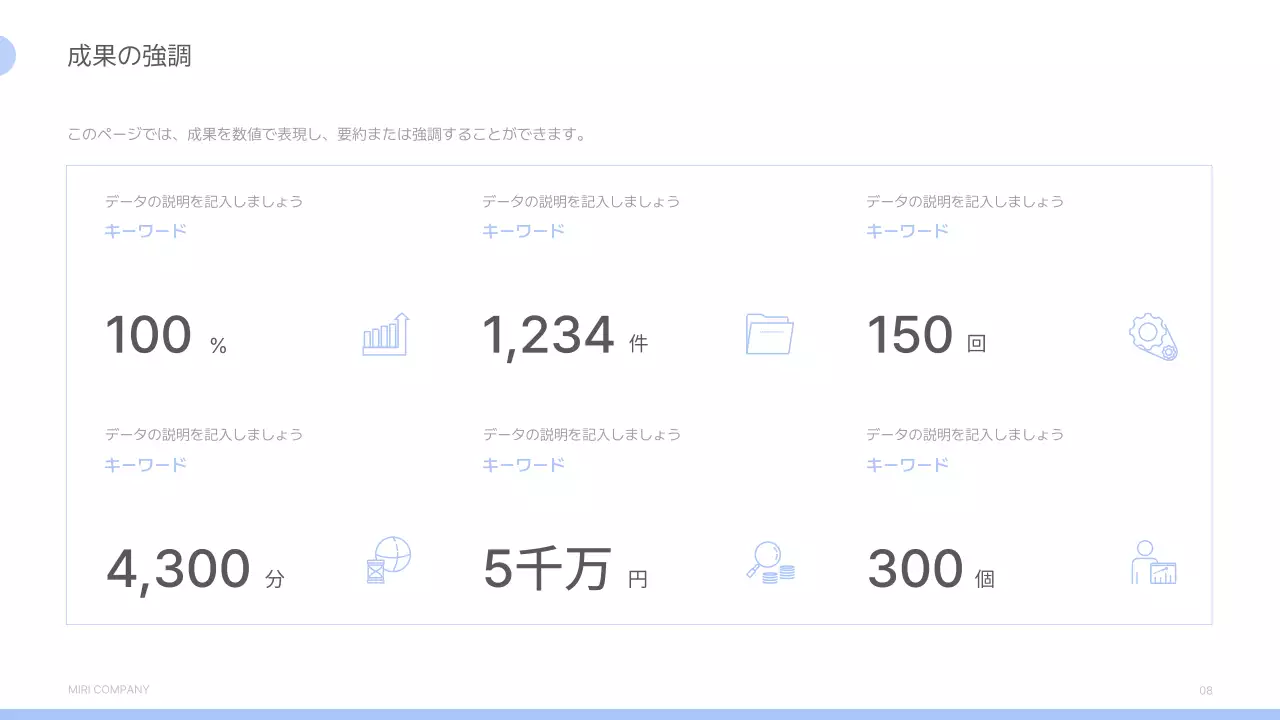Open the キーワード link above the 100% statistic
This screenshot has height=720, width=1280.
(144, 230)
